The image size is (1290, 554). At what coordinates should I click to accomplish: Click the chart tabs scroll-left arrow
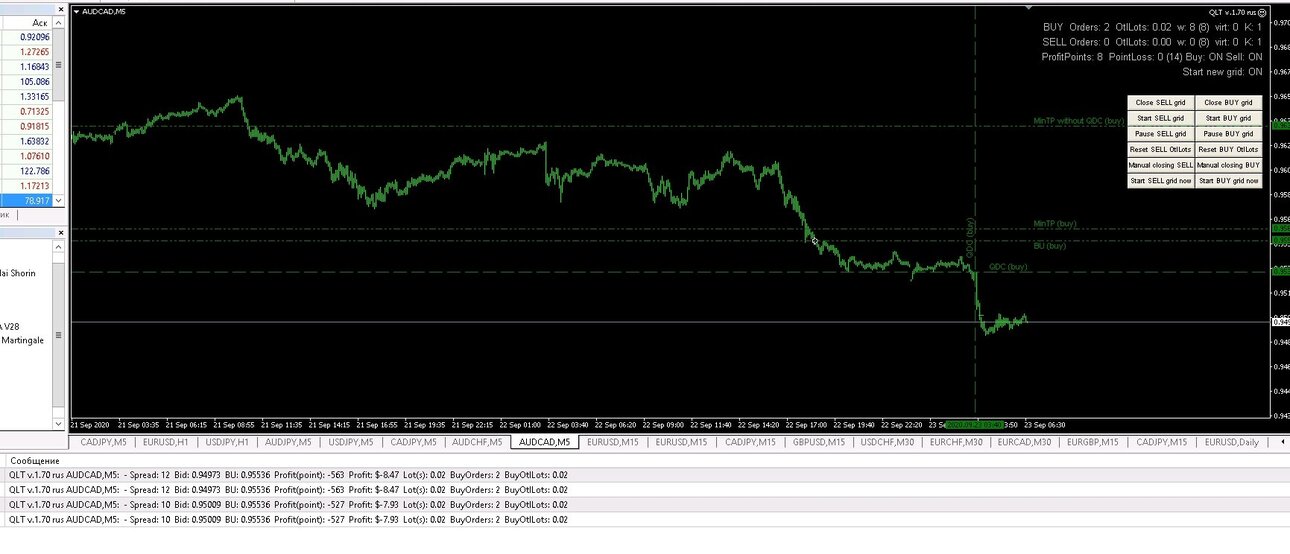(x=1283, y=442)
